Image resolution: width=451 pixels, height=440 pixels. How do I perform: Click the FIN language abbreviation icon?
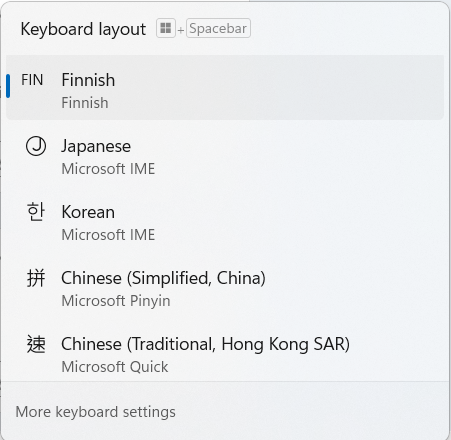coord(32,80)
